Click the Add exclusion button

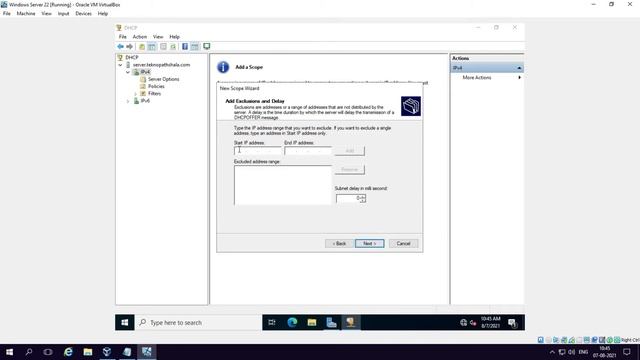[349, 151]
